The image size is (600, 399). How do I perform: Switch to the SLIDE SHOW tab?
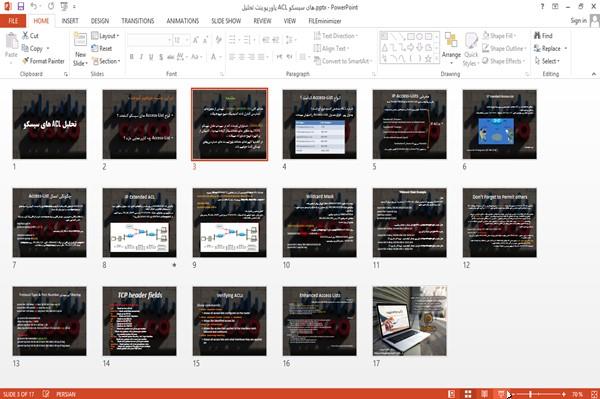(x=226, y=21)
